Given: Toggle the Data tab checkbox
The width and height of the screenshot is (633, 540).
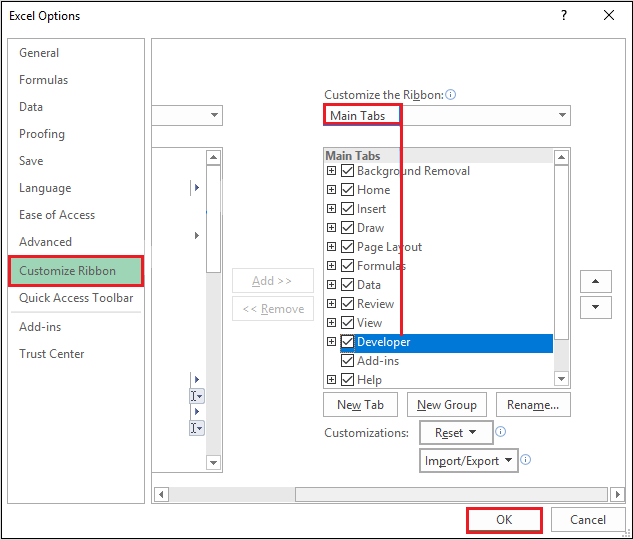Looking at the screenshot, I should pos(347,285).
